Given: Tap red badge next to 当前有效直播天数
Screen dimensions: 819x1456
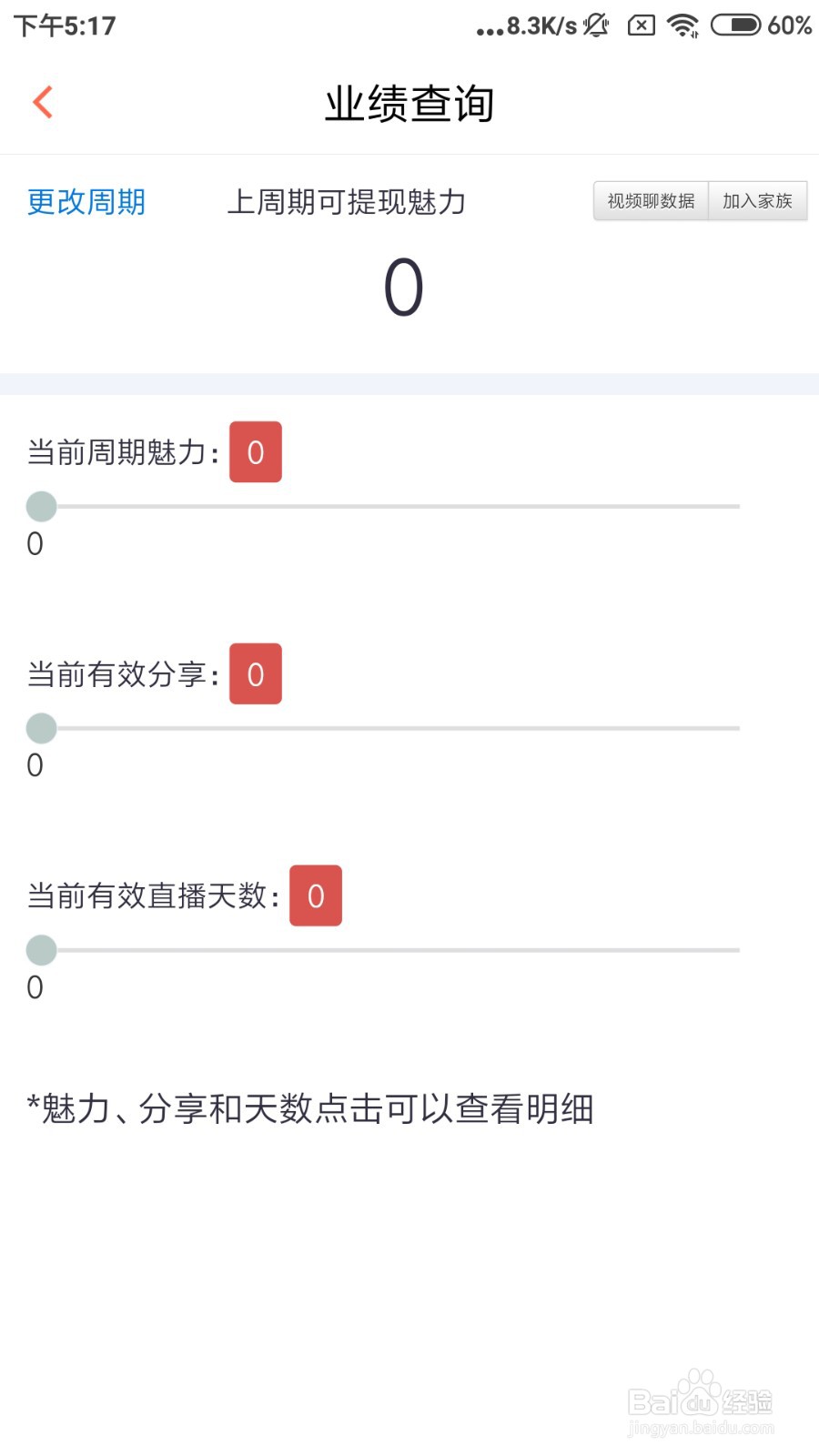Looking at the screenshot, I should click(x=316, y=896).
